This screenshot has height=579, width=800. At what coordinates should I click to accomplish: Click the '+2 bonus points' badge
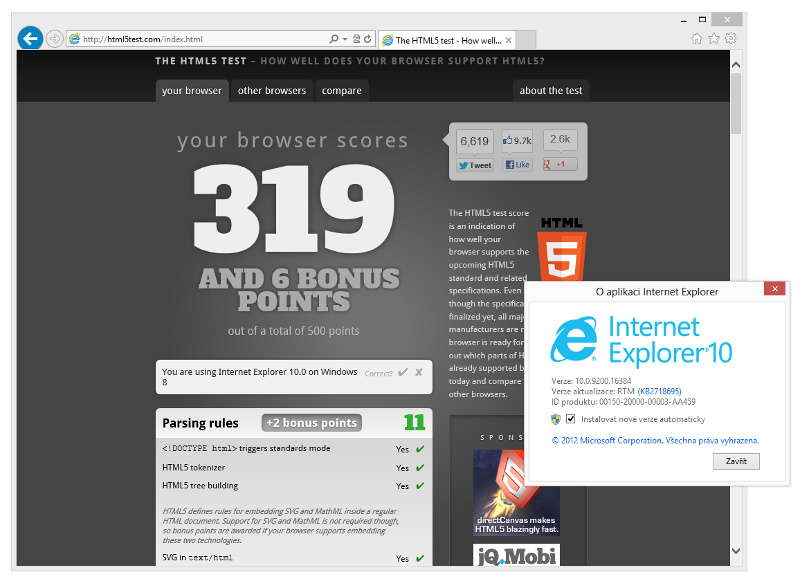tap(312, 423)
